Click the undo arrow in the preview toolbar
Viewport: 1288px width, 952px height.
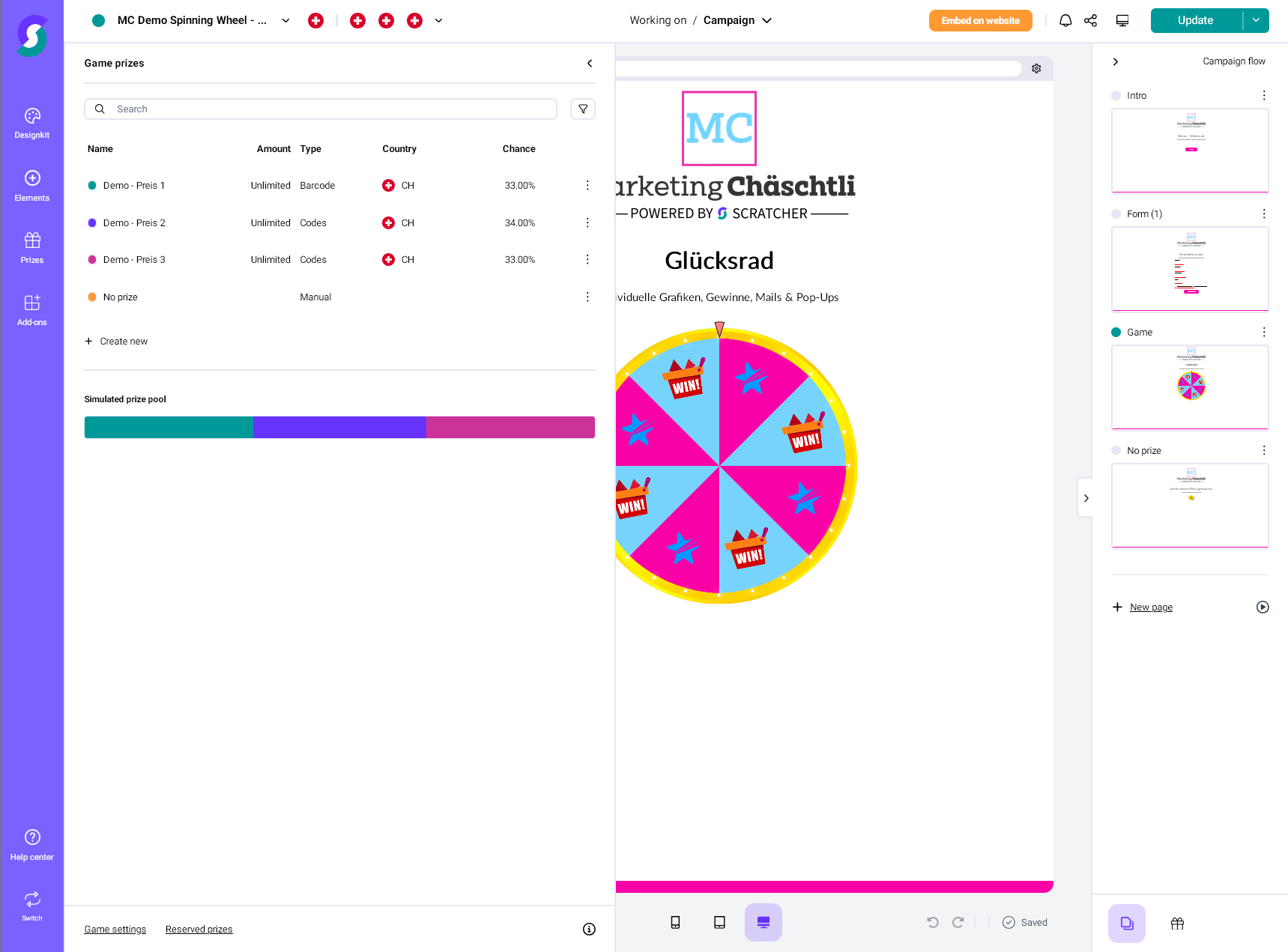932,922
